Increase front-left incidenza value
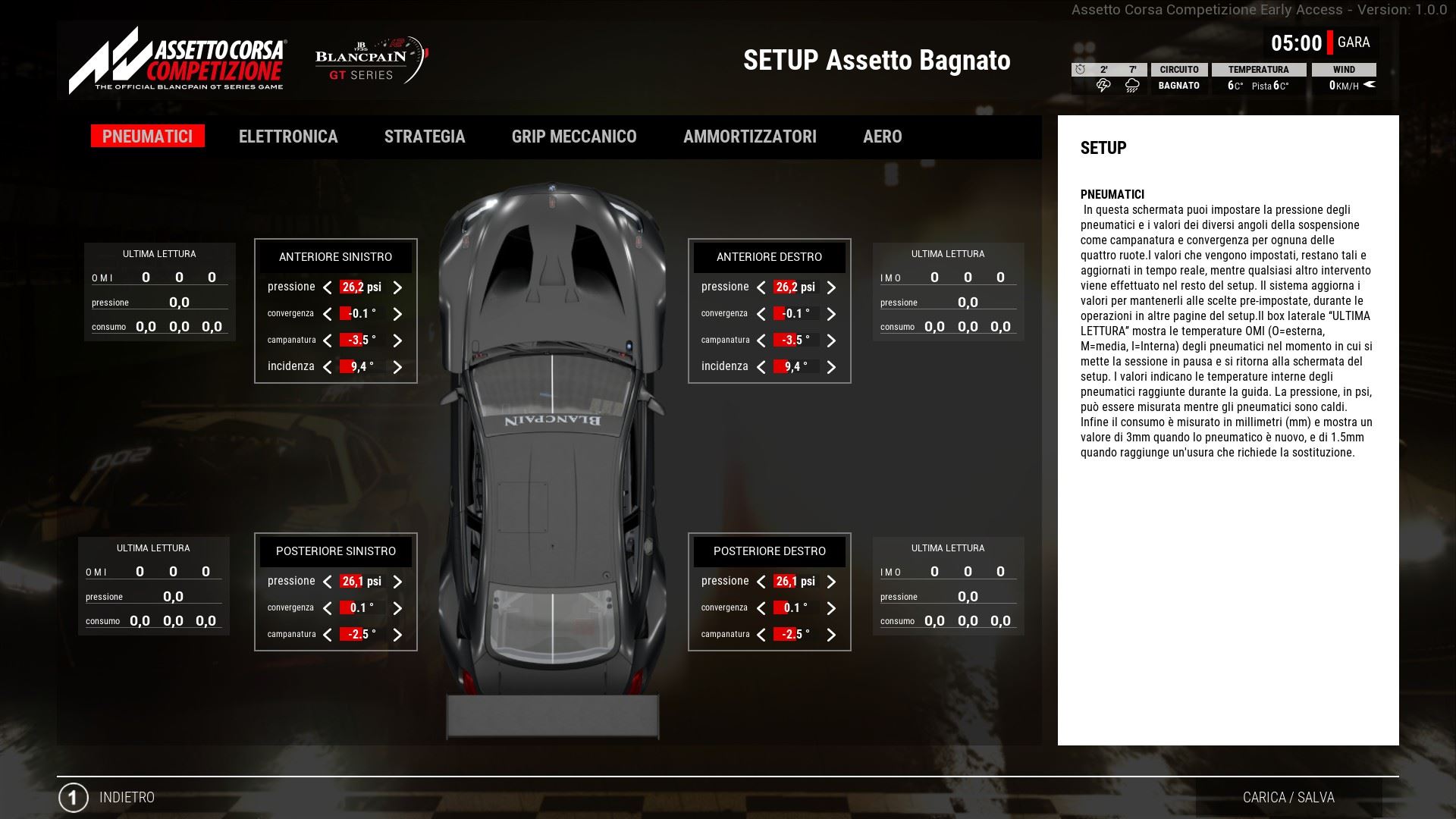 point(397,367)
